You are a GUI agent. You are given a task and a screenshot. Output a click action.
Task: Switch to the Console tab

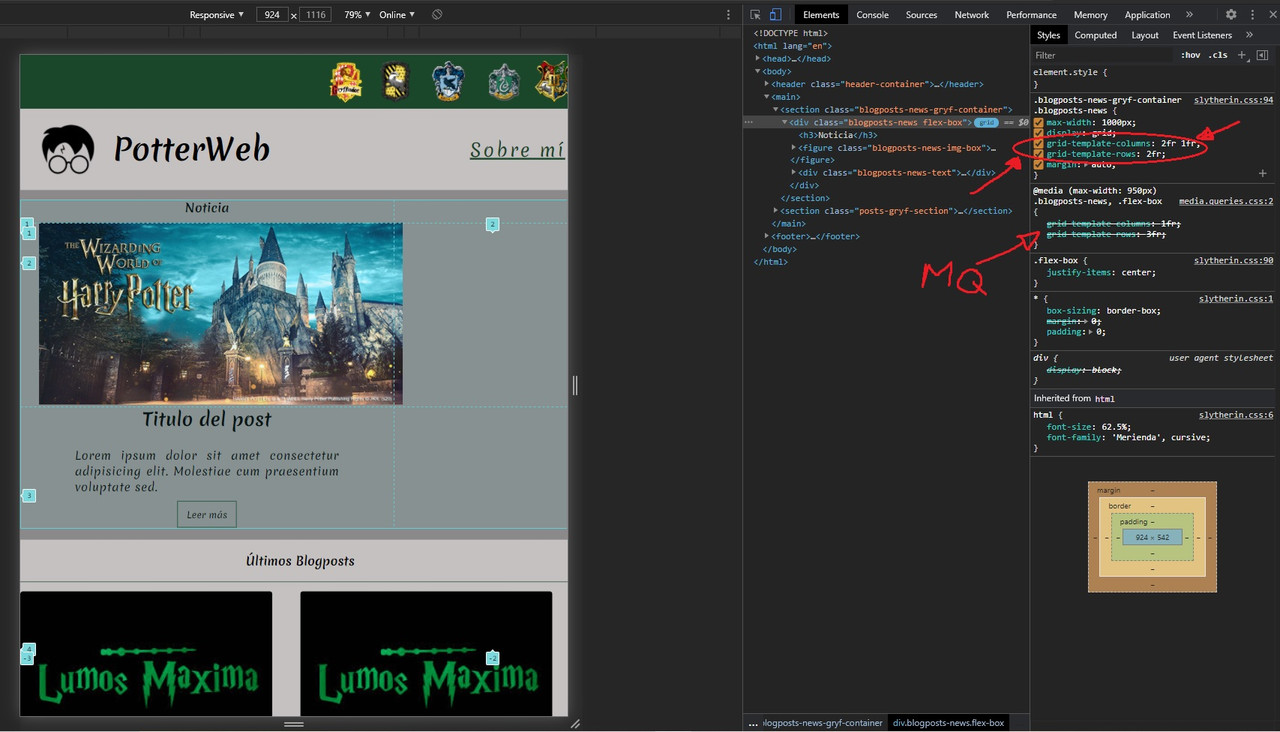click(x=872, y=15)
